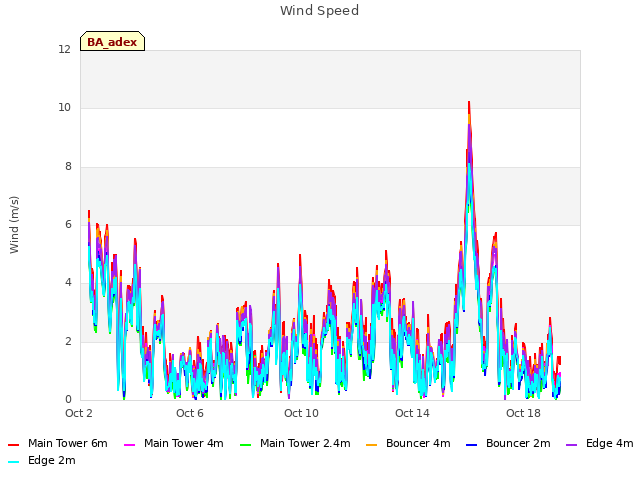Click the y-axis value 4
The height and width of the screenshot is (480, 640).
tap(68, 282)
